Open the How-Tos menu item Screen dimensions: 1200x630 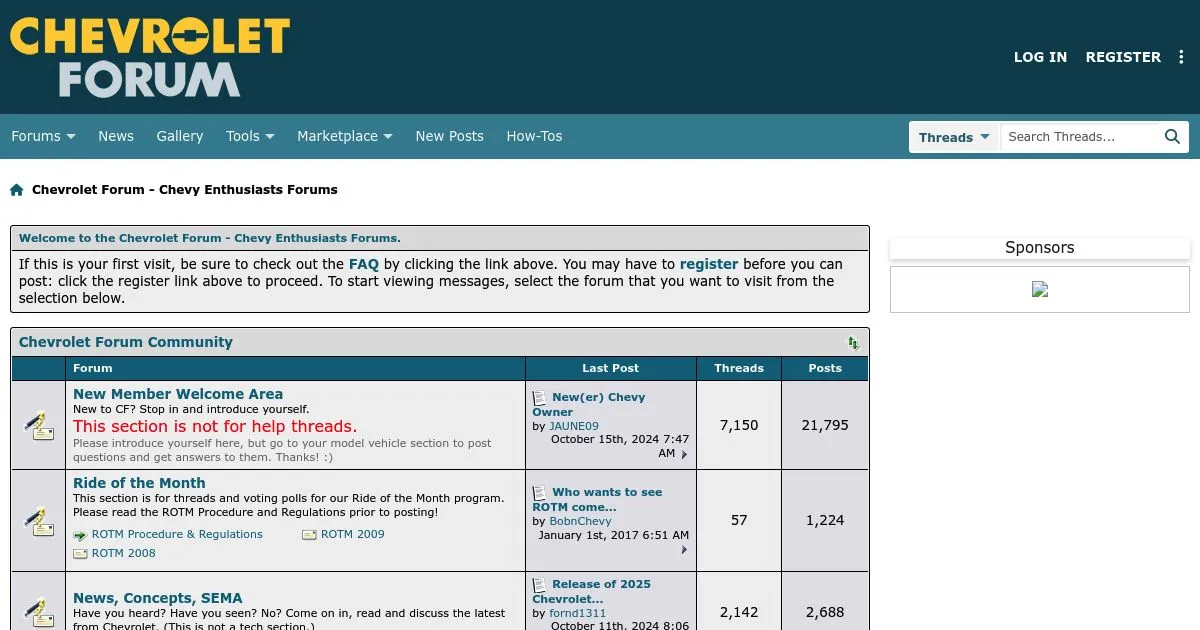534,136
